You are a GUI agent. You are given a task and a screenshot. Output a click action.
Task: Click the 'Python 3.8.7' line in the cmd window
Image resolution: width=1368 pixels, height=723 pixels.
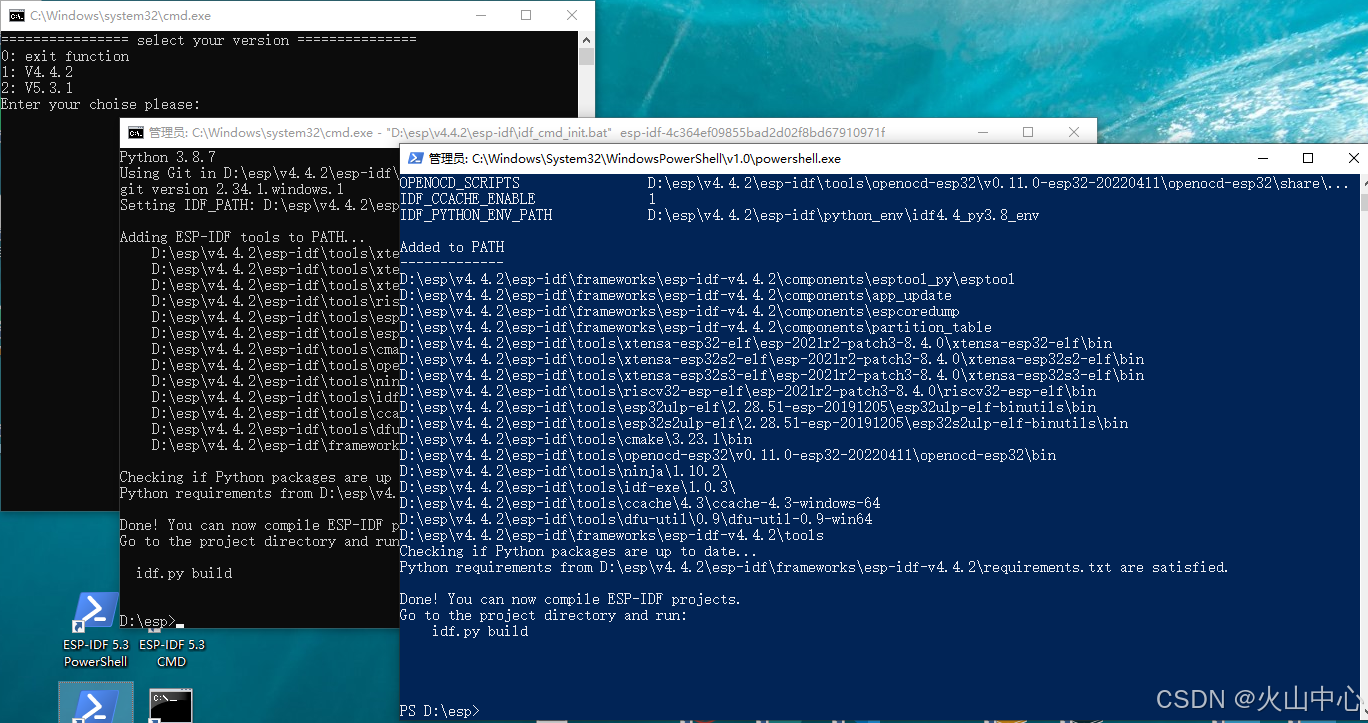167,157
